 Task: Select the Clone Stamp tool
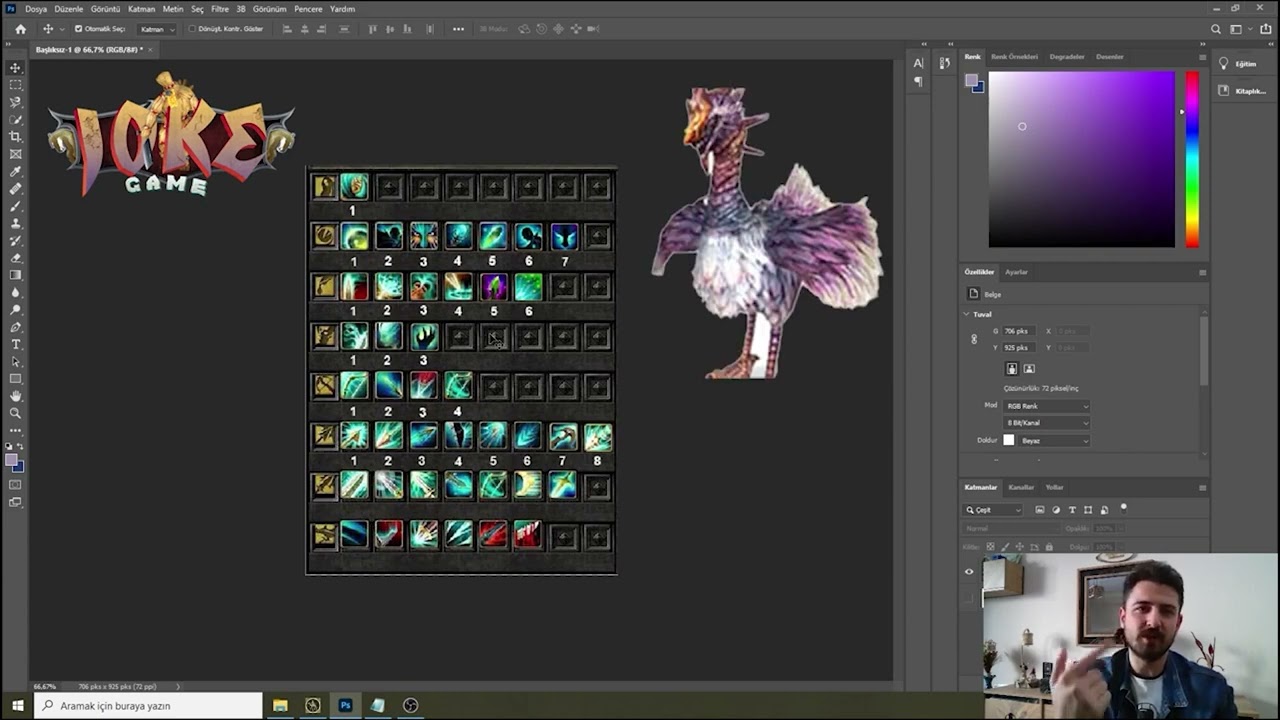(15, 223)
